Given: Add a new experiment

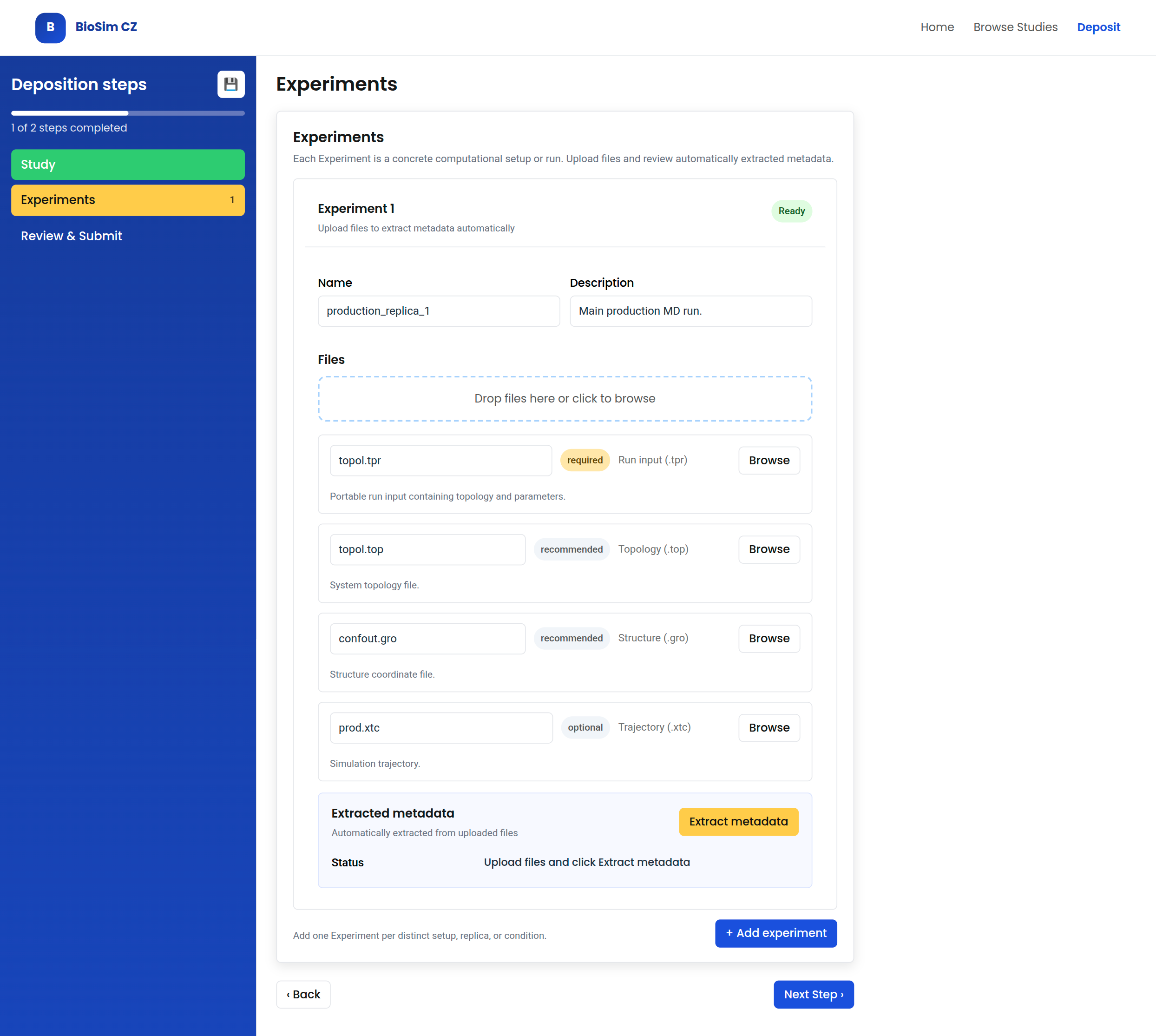Looking at the screenshot, I should (776, 934).
